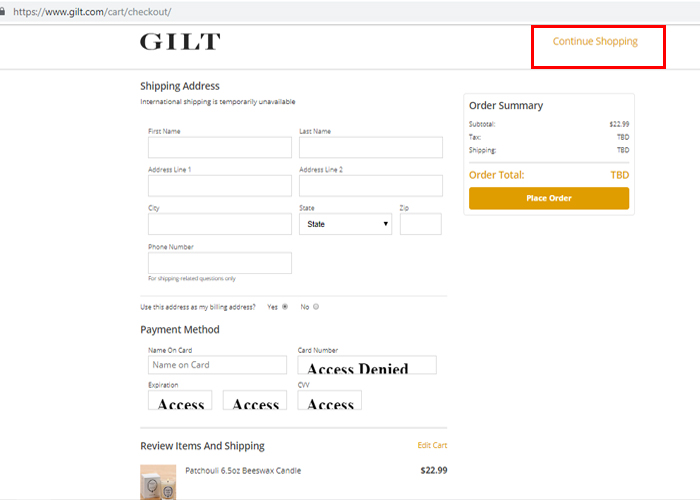700x500 pixels.
Task: Click the Review Items And Shipping heading
Action: pos(202,446)
